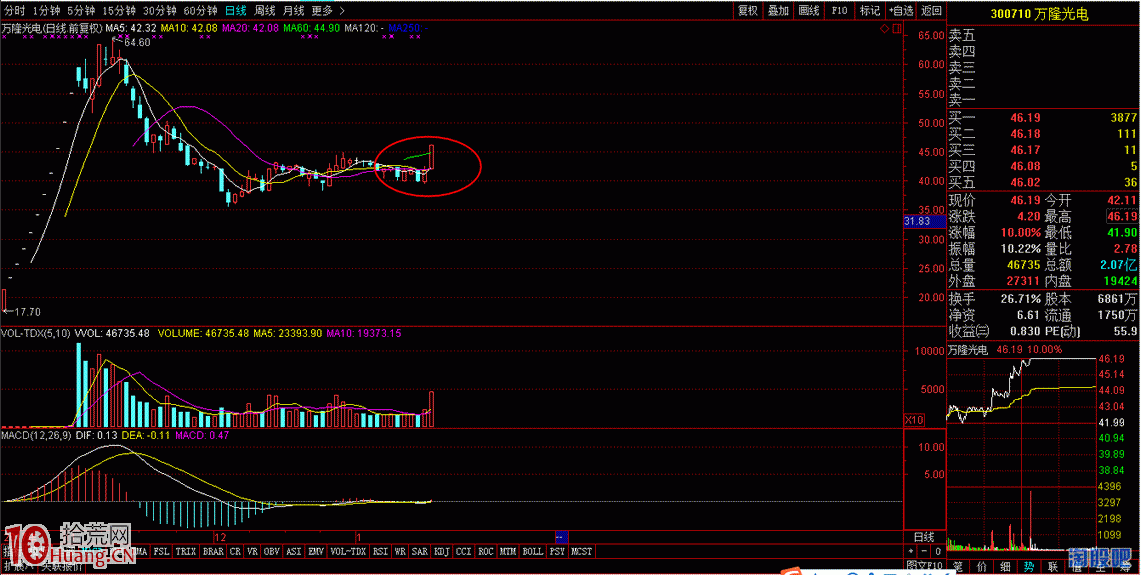Click the 涨幅 10.00% value
The image size is (1141, 575).
pyautogui.click(x=1021, y=232)
